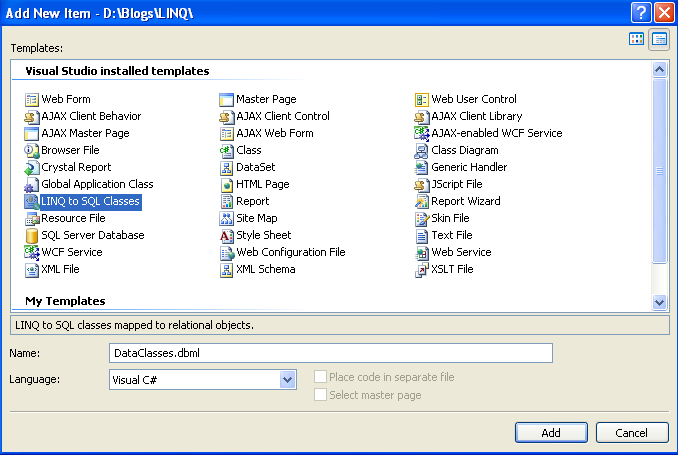Select the Web User Control icon
Screen dimensions: 679x455
pos(421,100)
